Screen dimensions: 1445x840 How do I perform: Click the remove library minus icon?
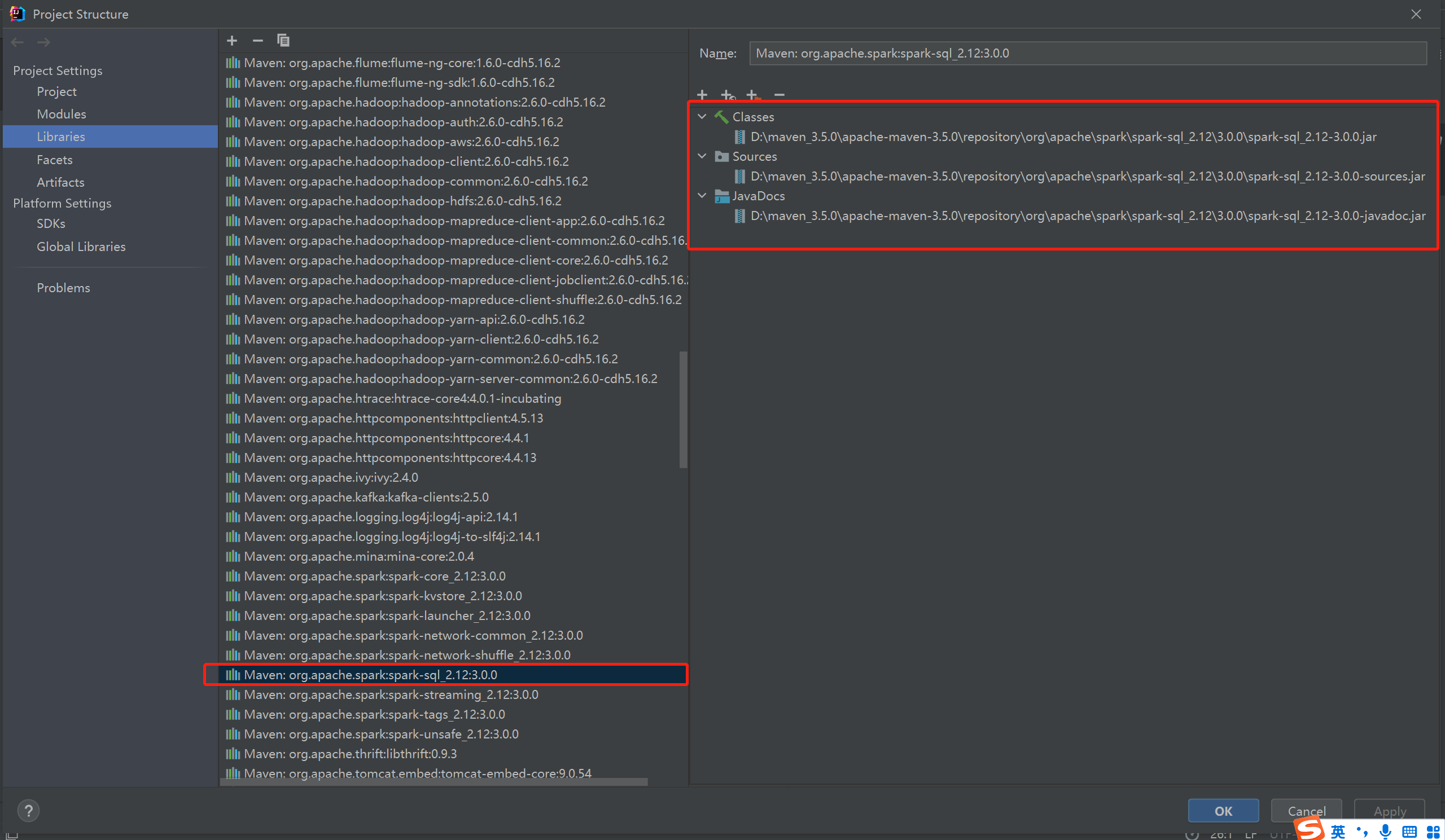[x=257, y=41]
